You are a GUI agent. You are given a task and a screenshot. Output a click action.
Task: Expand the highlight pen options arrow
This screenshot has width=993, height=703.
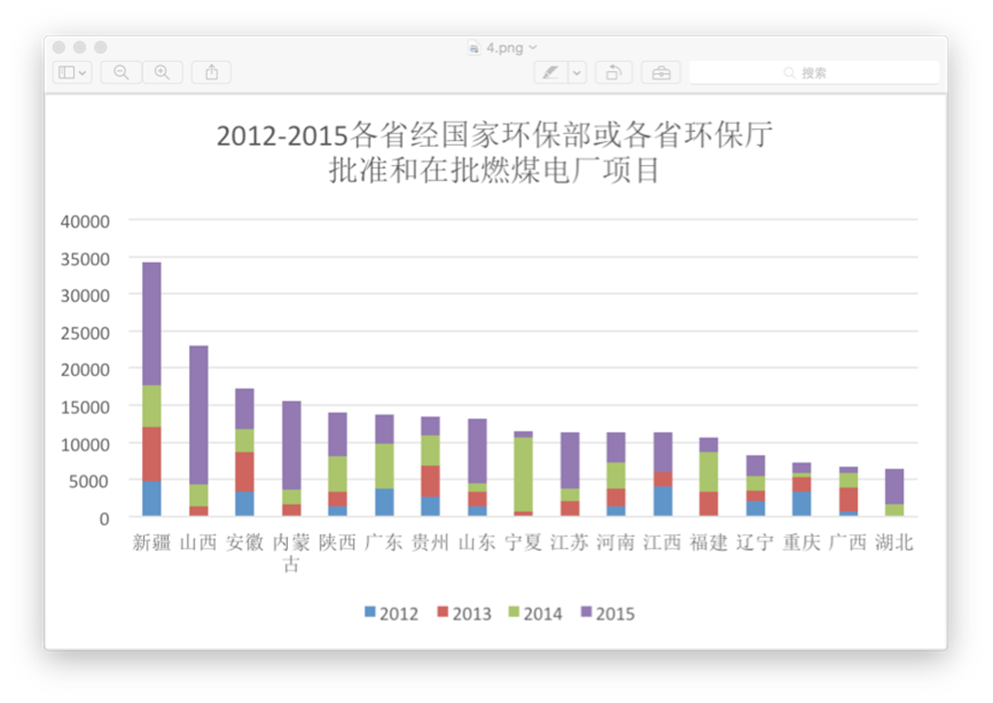click(x=577, y=73)
